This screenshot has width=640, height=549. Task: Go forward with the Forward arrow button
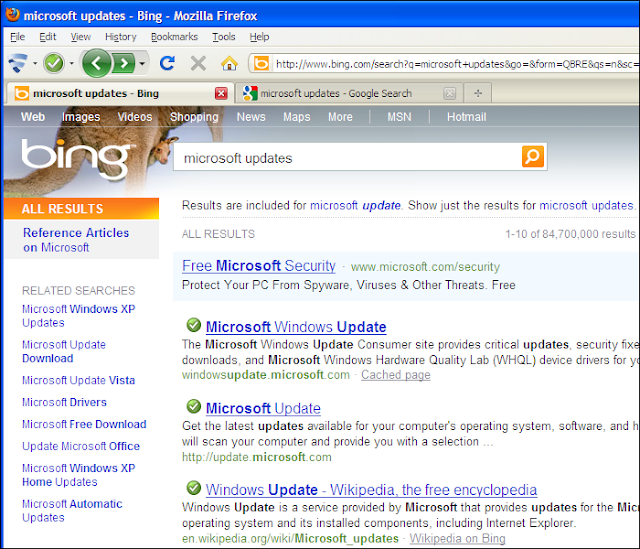pyautogui.click(x=123, y=63)
